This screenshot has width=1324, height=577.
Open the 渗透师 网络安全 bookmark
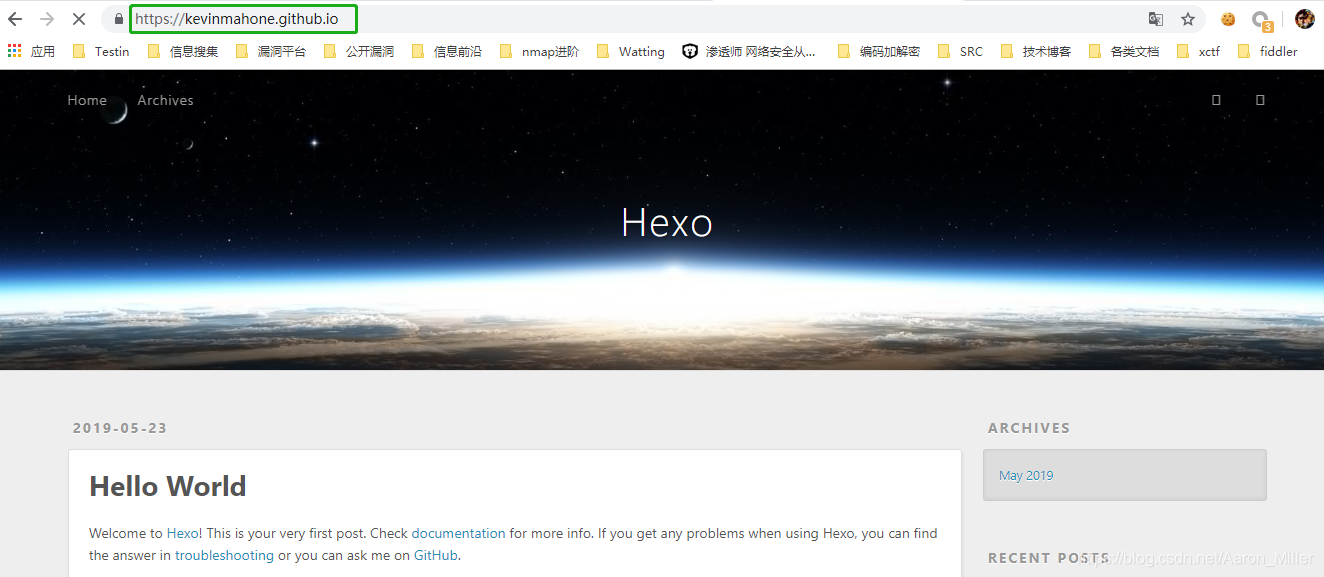pos(749,51)
